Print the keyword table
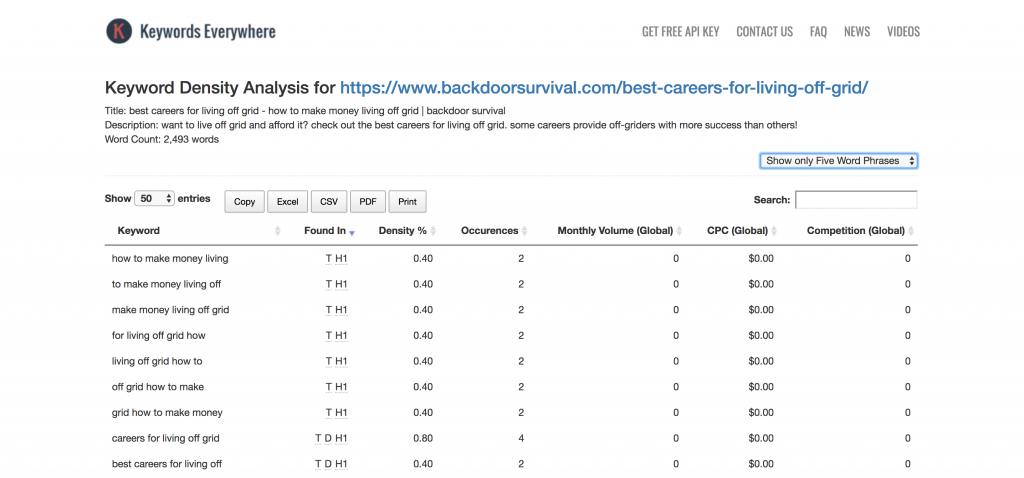This screenshot has height=478, width=1024. [408, 202]
